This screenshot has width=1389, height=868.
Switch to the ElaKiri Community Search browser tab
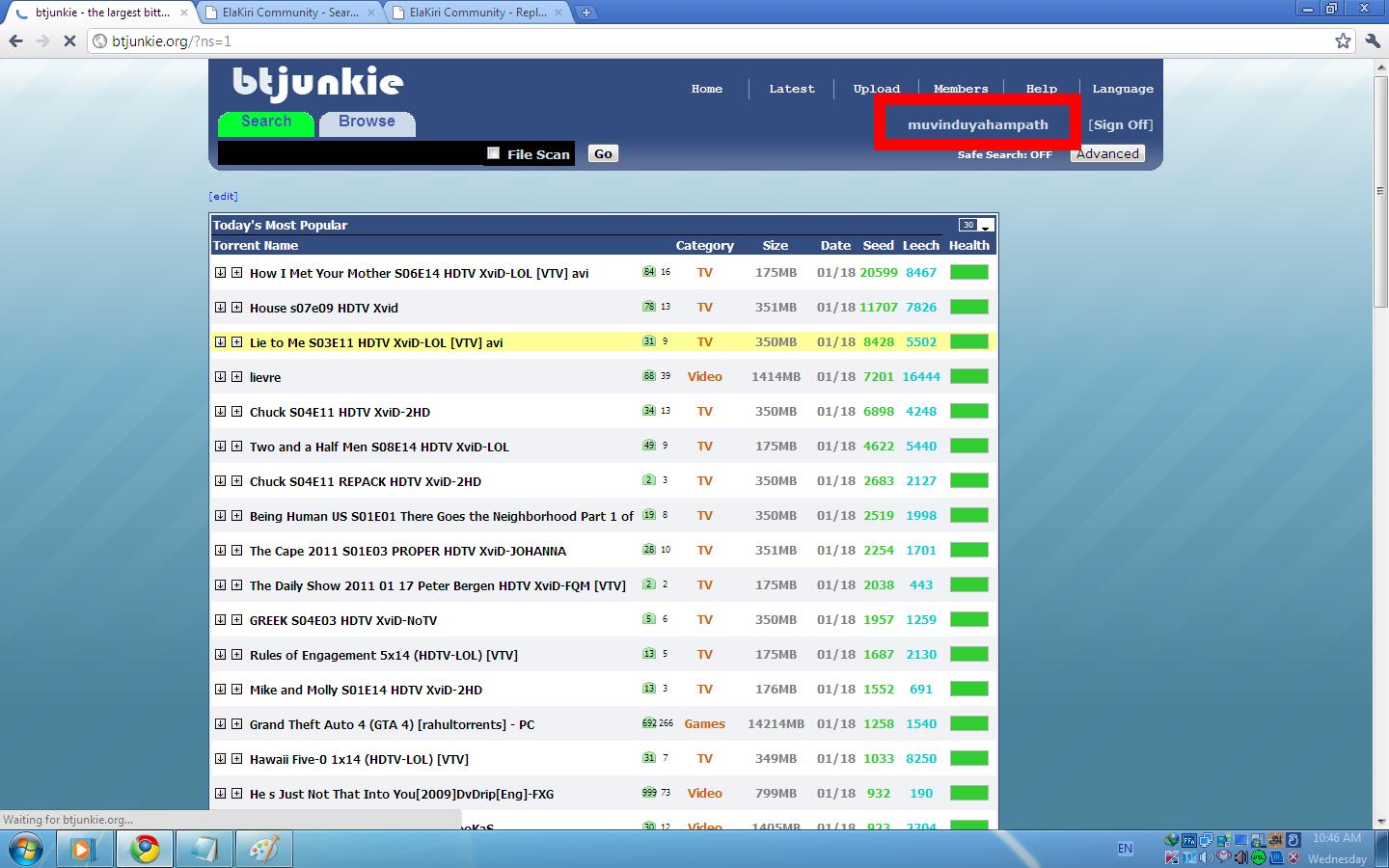click(289, 13)
